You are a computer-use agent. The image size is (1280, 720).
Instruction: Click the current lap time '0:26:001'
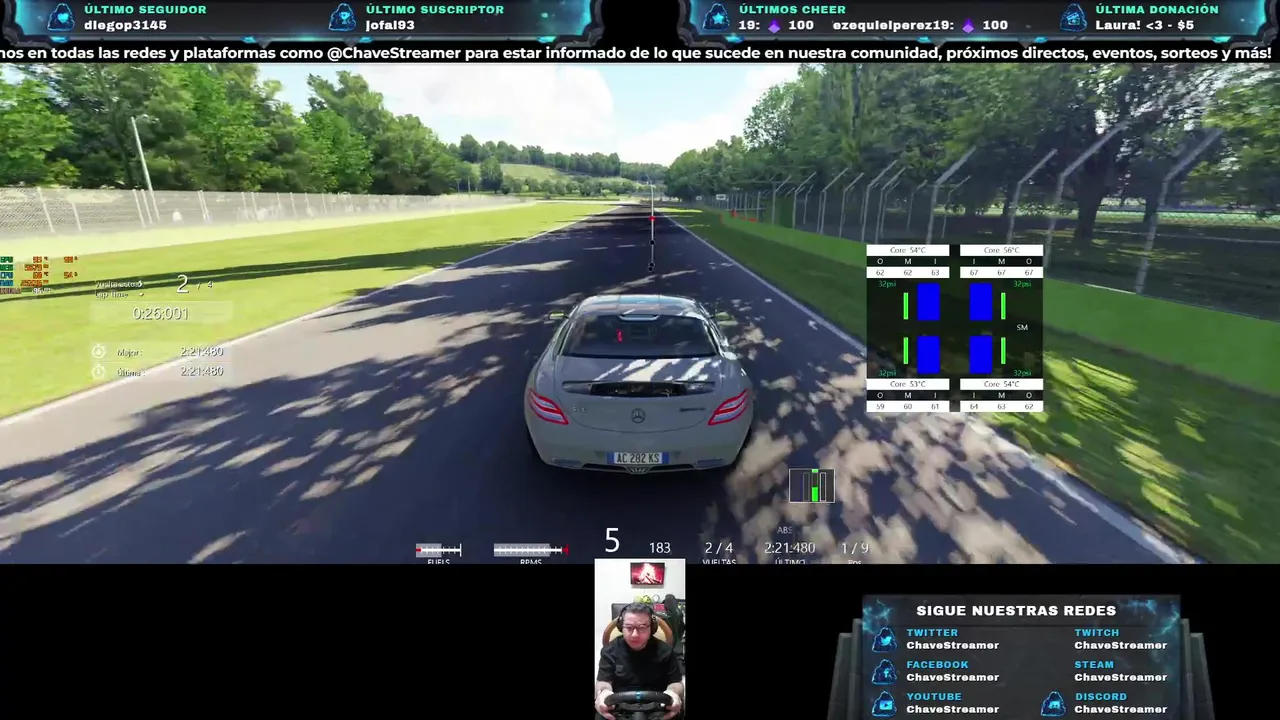160,313
